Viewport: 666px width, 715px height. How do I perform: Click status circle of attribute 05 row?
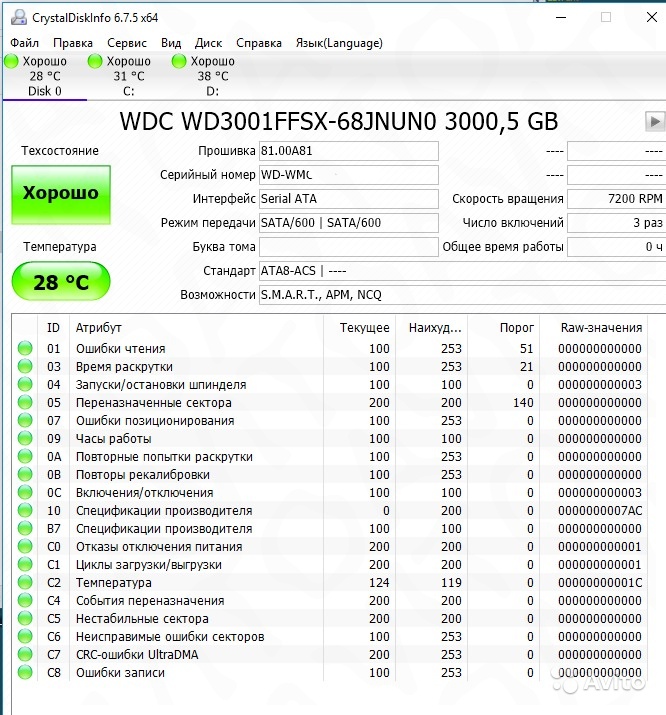click(25, 402)
